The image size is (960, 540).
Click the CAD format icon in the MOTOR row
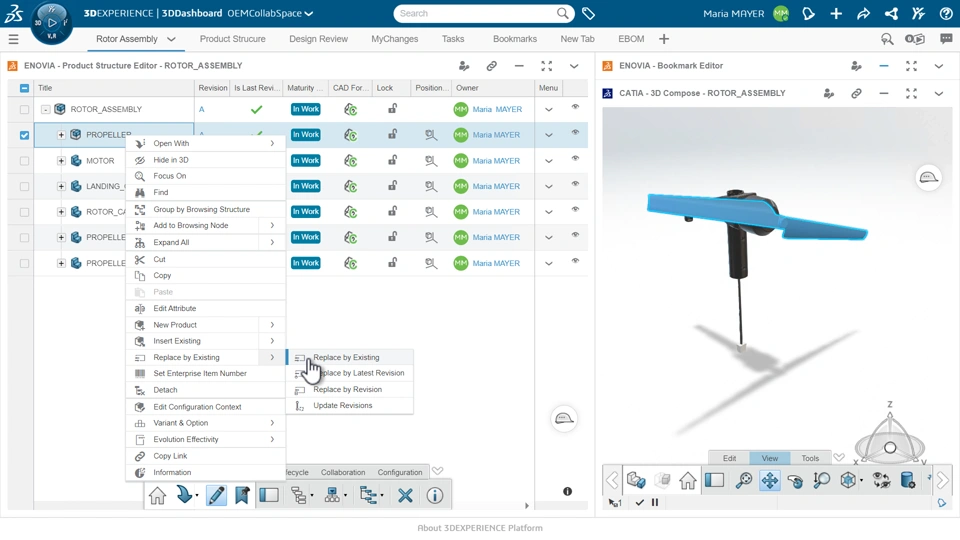[x=350, y=160]
